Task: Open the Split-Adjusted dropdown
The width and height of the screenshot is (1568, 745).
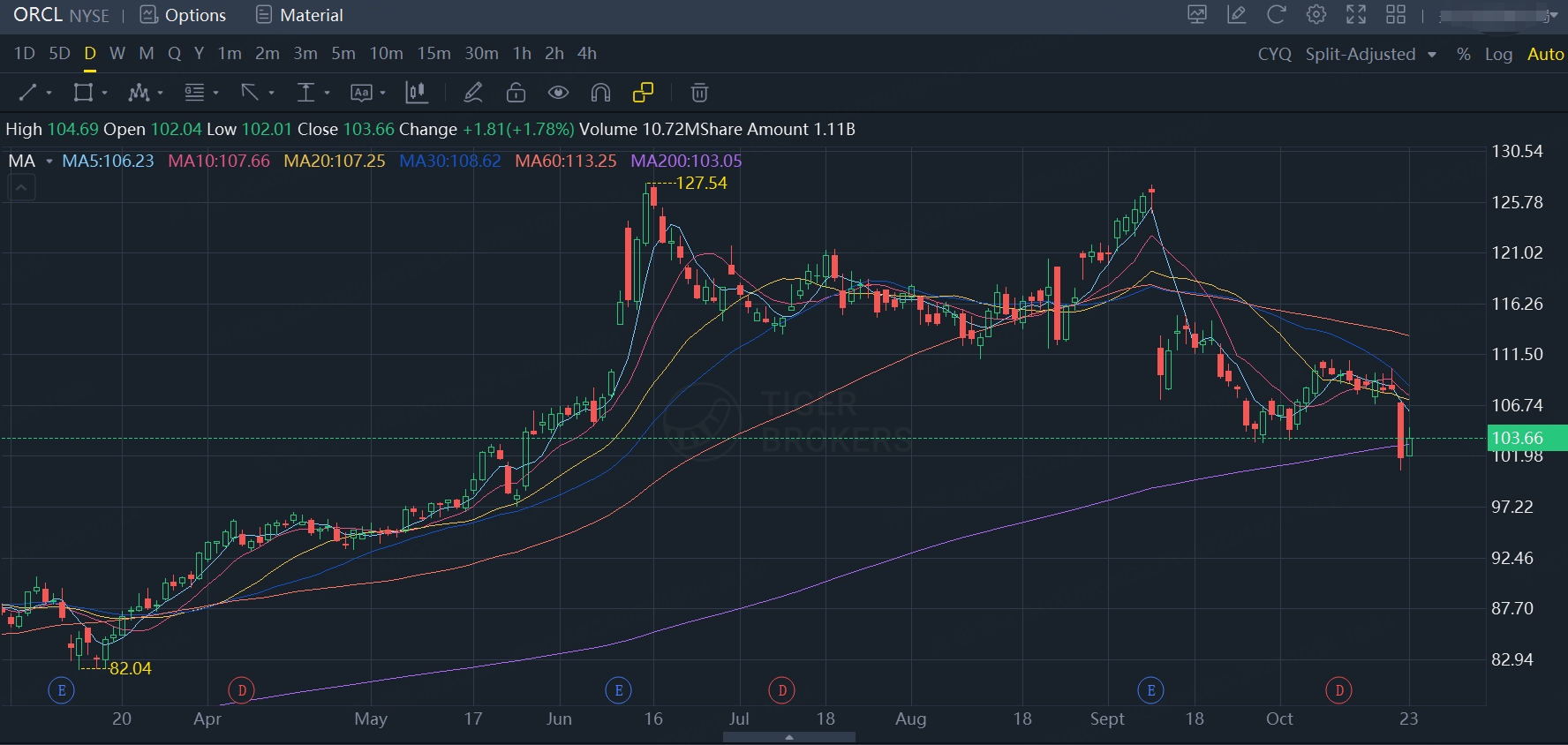Action: 1371,54
